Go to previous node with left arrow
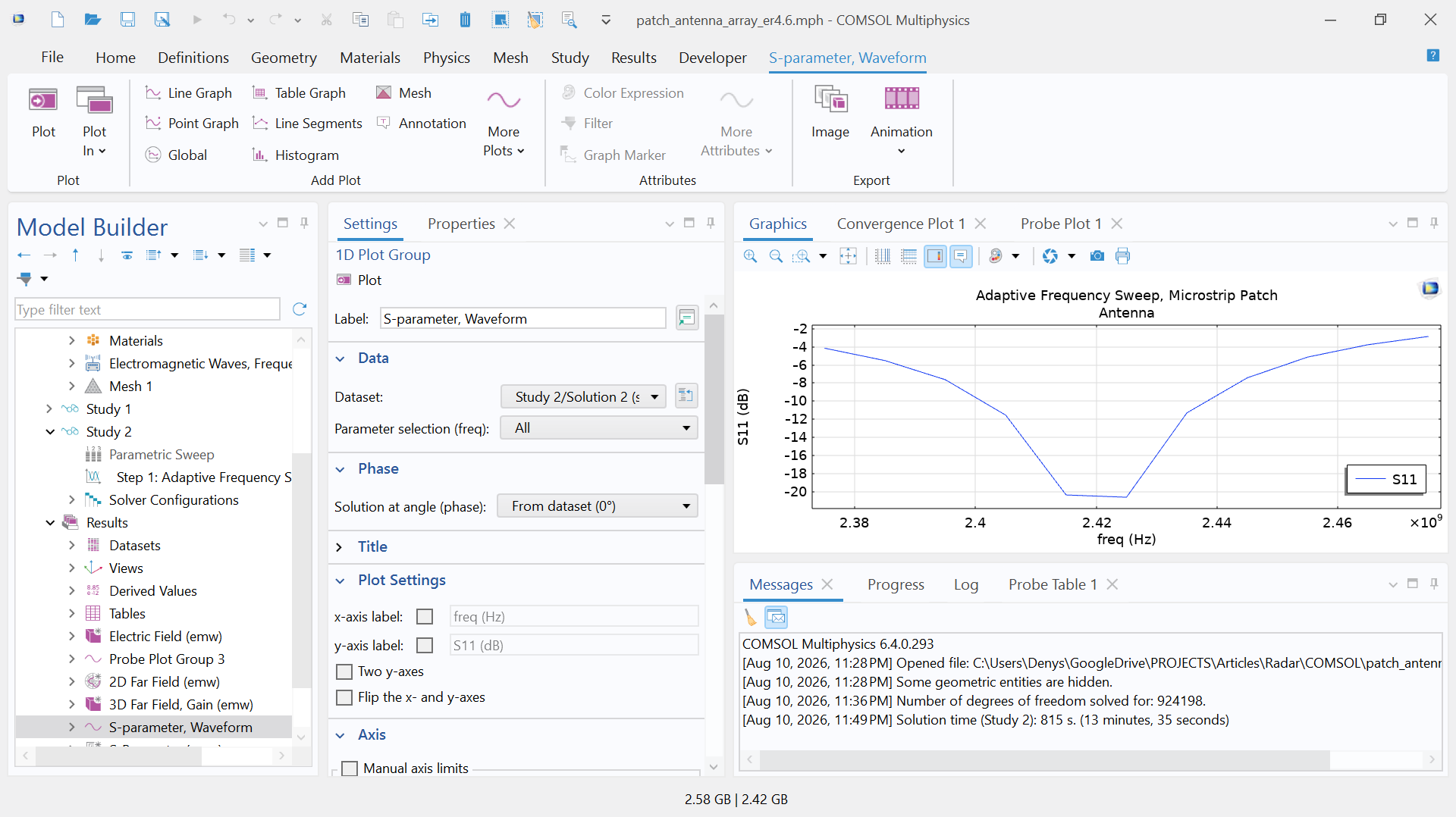The width and height of the screenshot is (1456, 817). pyautogui.click(x=24, y=255)
